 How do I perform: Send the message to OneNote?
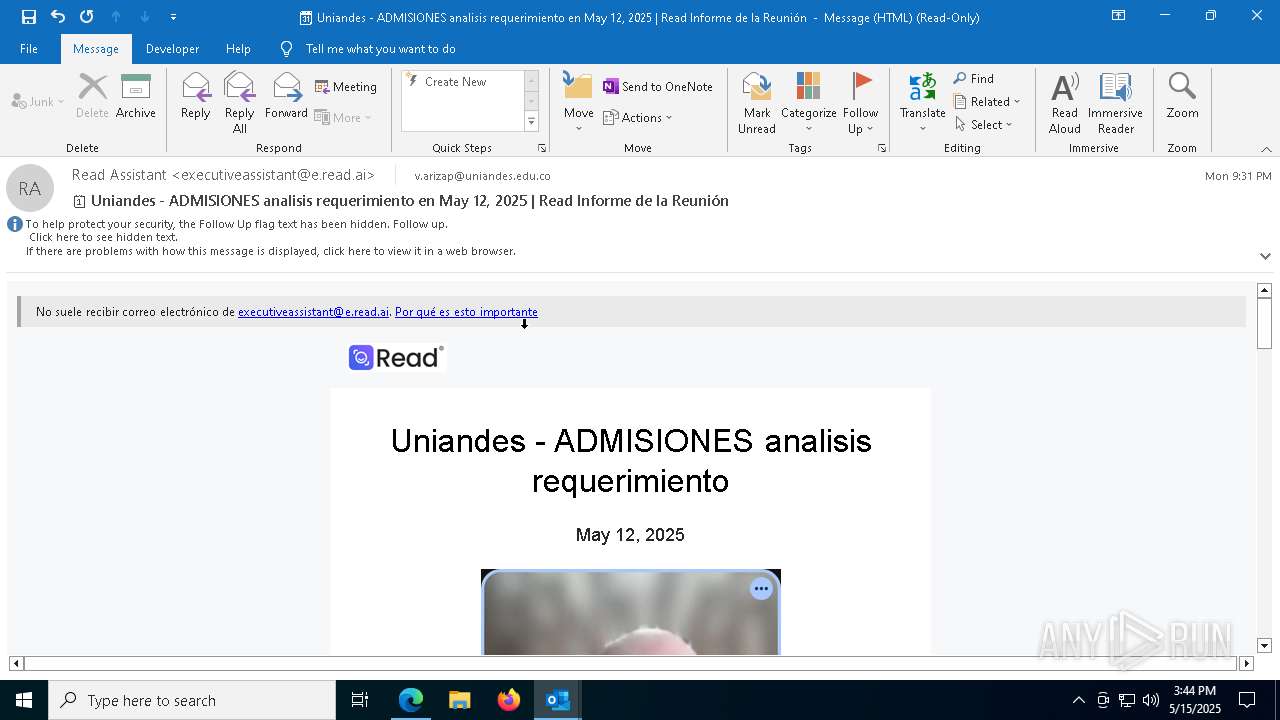click(x=658, y=87)
